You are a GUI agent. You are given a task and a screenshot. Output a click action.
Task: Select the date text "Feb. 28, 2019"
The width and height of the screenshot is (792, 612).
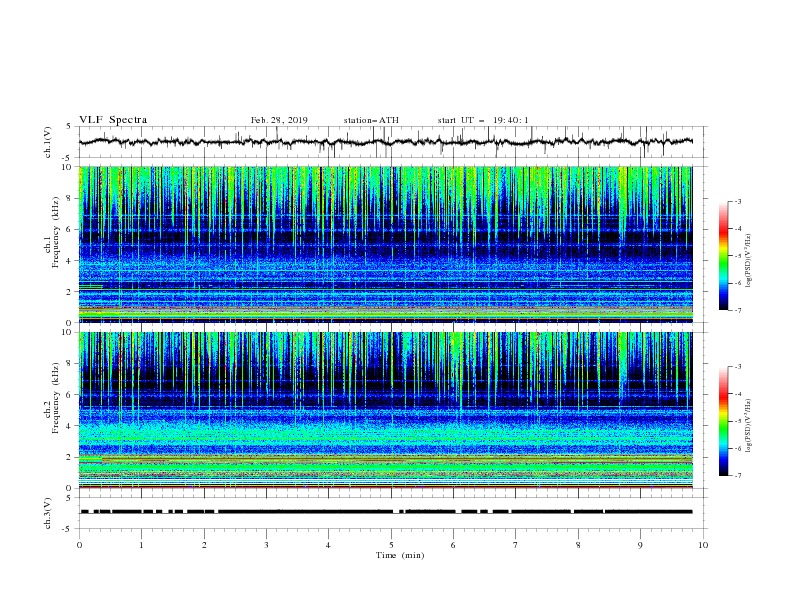click(x=279, y=120)
